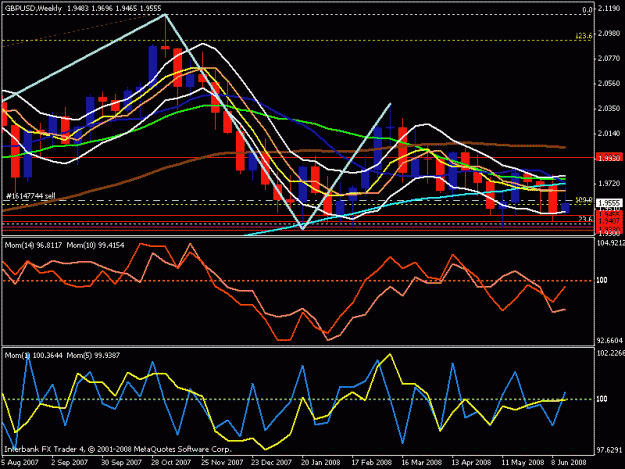Click the 20 Jan 2008 date label

coord(321,463)
